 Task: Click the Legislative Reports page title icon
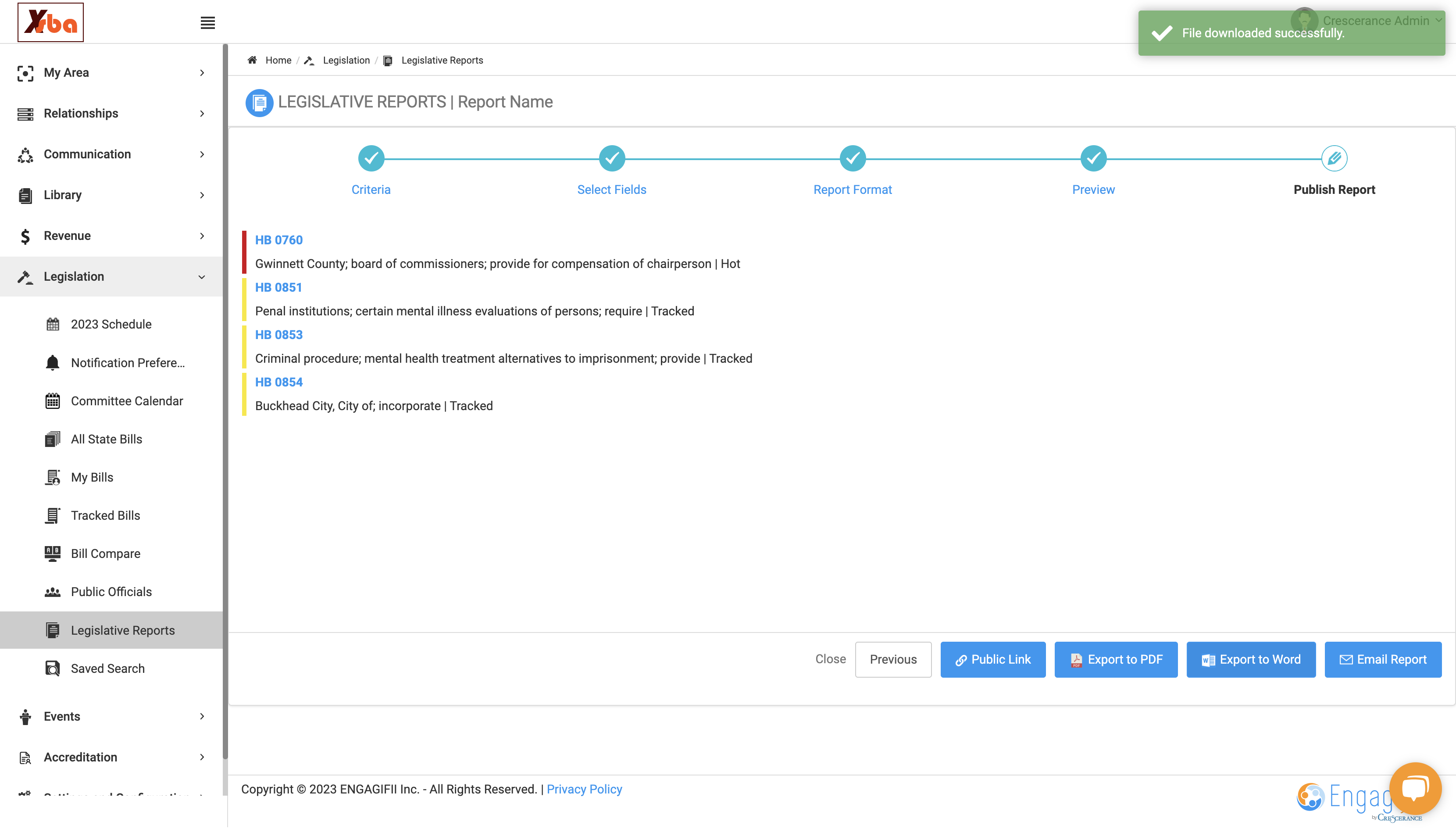(259, 103)
